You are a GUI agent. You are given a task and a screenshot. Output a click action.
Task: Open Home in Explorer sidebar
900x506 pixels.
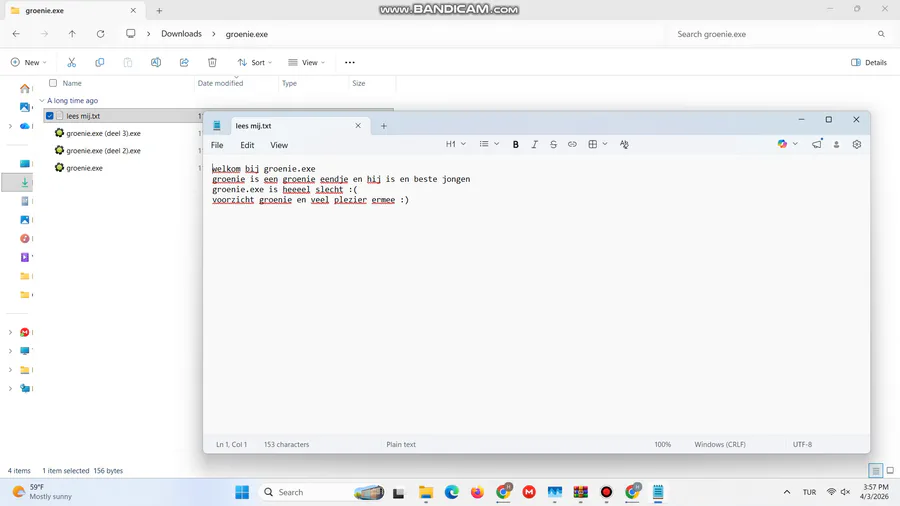point(25,88)
